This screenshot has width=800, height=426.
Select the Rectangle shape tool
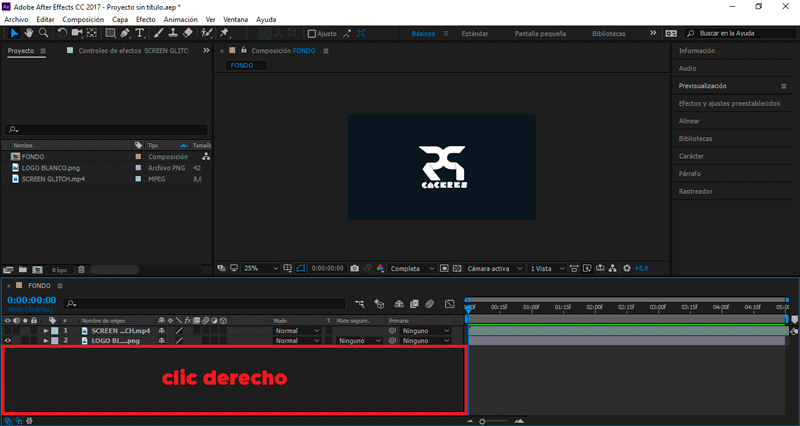pos(110,33)
